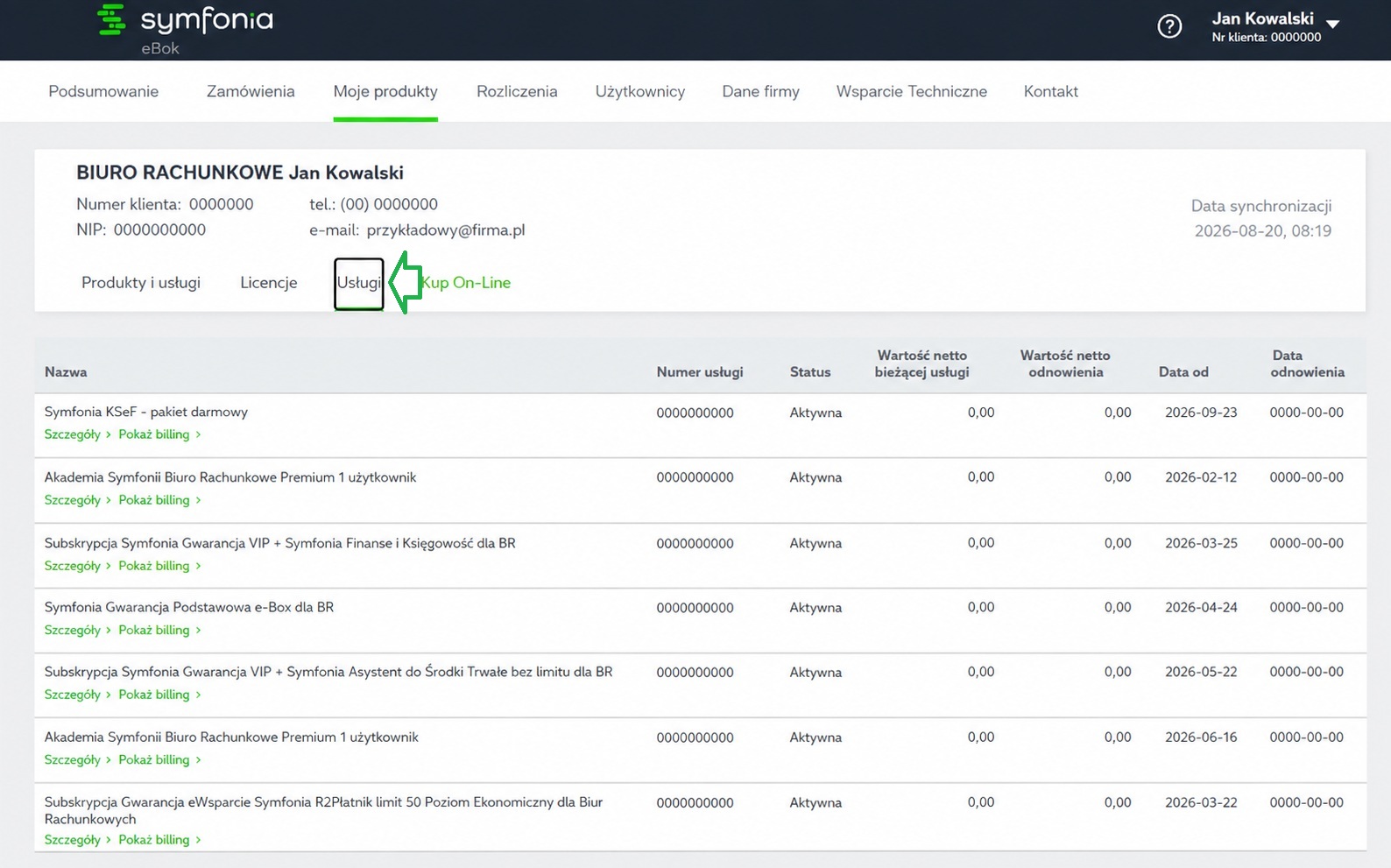Click the Symfonia eBok logo
Screen dimensions: 1391x868
pos(185,30)
